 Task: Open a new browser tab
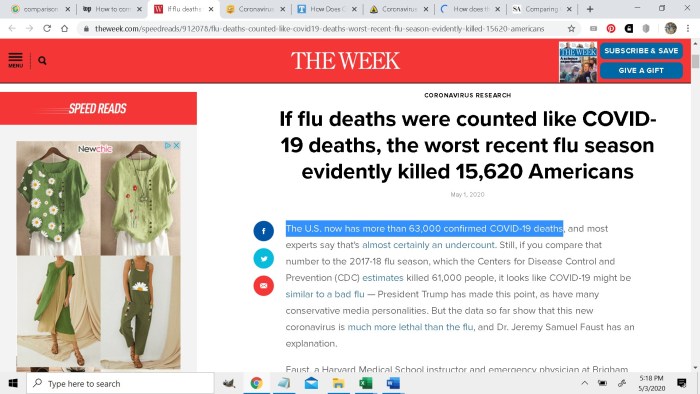coord(590,9)
